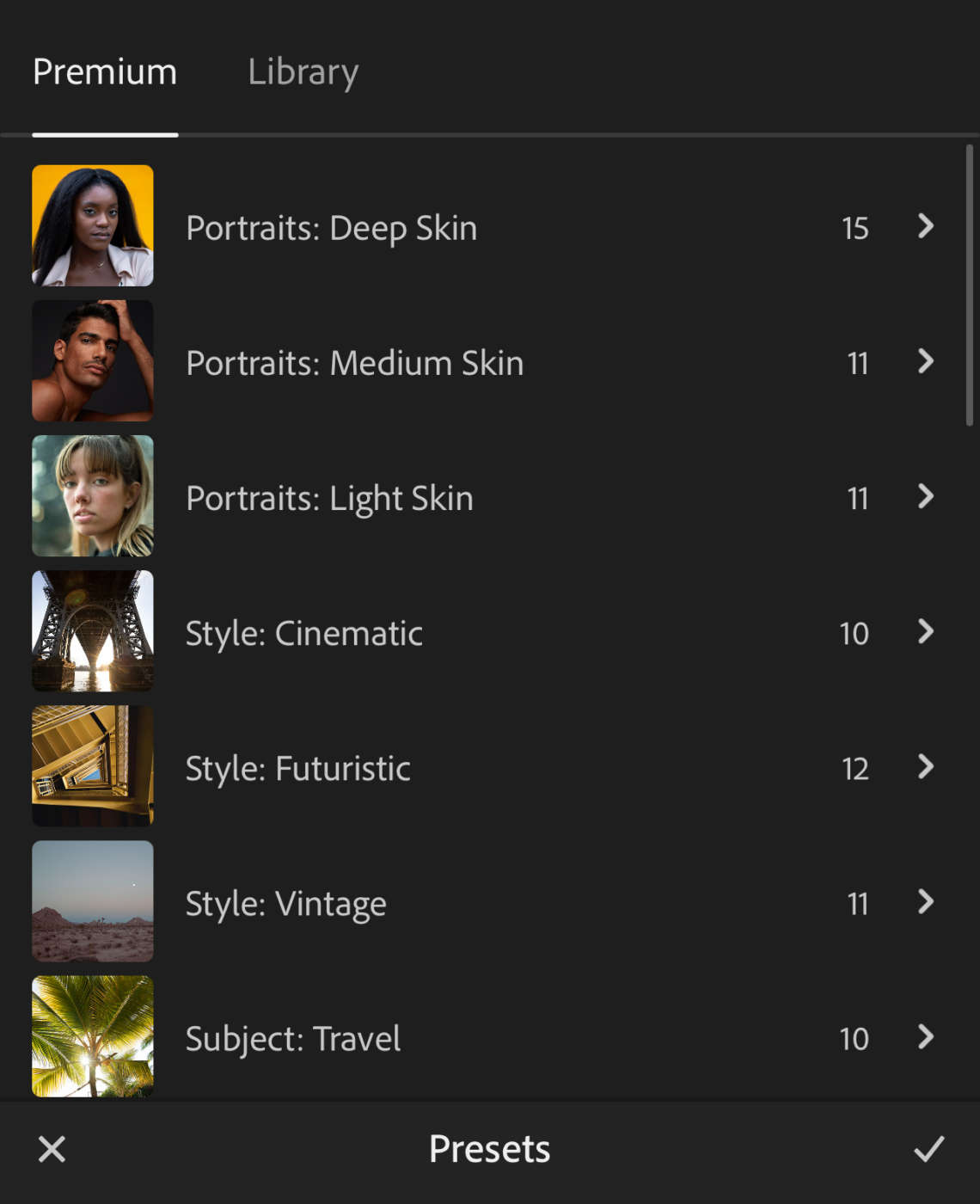Cancel presets with the X icon
Viewport: 980px width, 1204px height.
point(52,1149)
